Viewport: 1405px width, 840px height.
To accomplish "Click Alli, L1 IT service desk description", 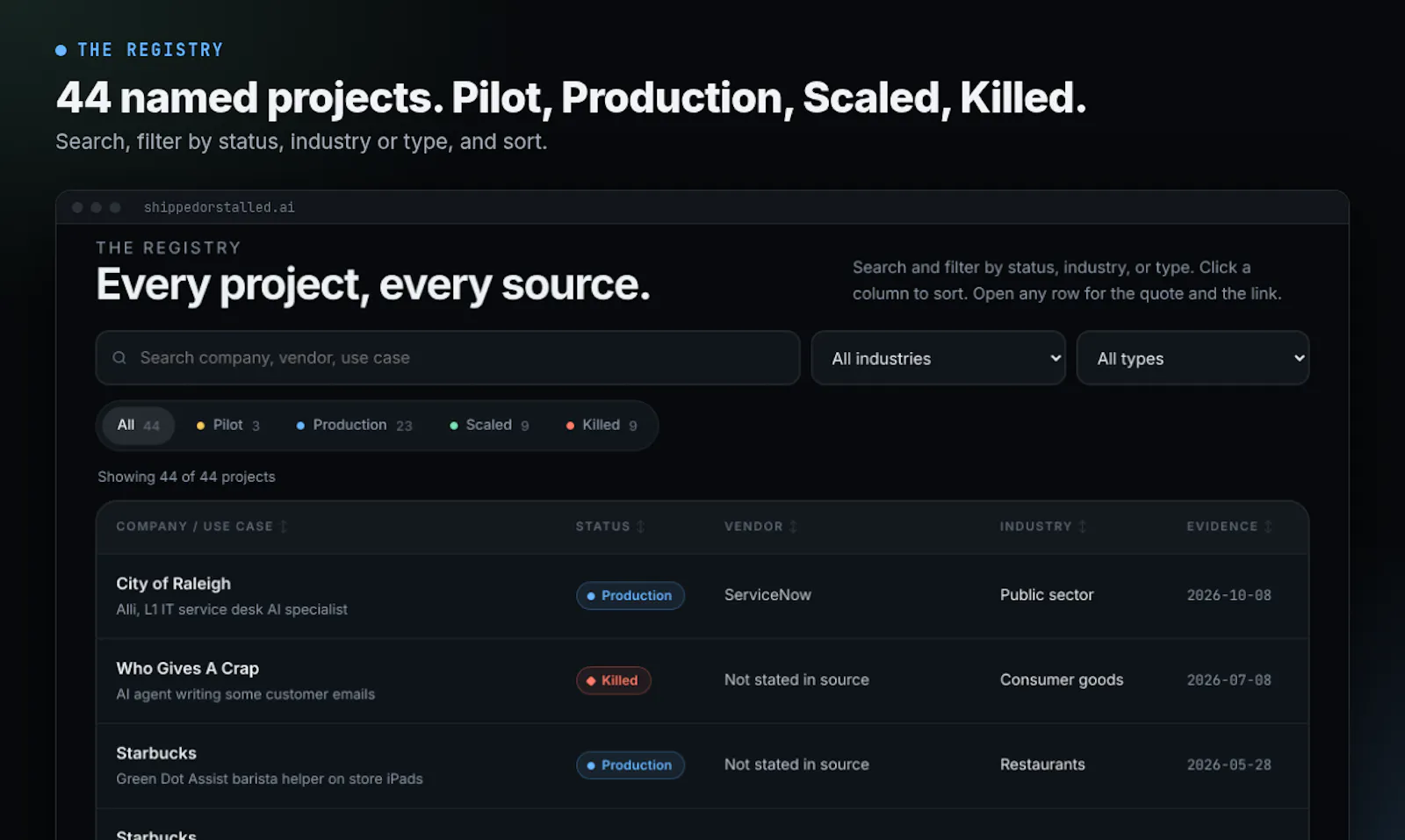I will (x=232, y=609).
